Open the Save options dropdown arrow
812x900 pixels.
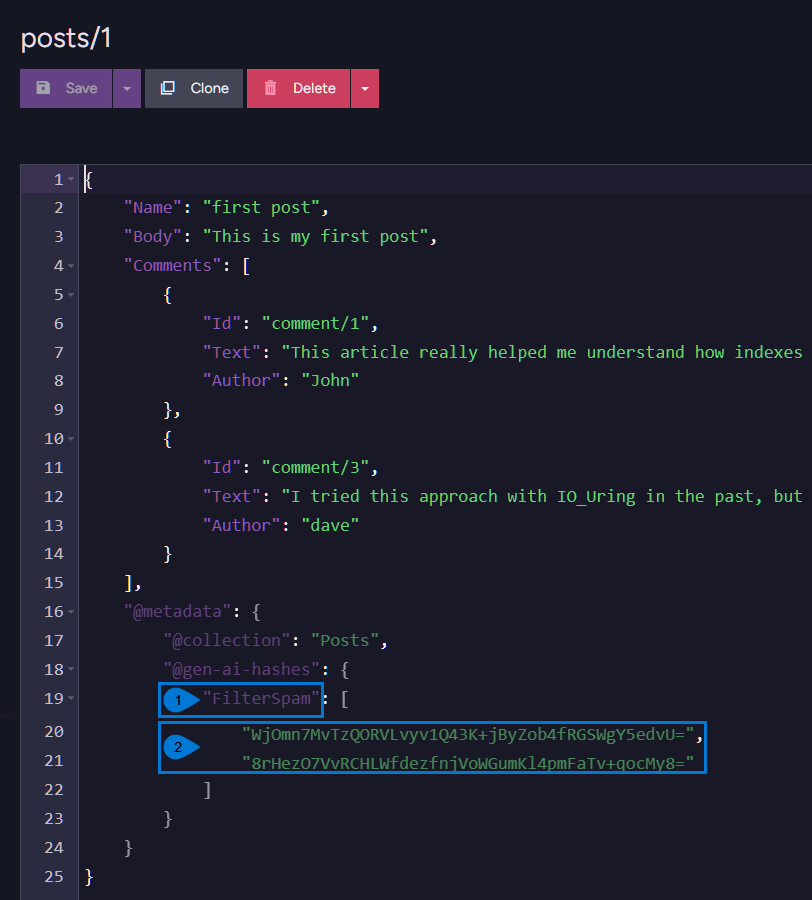tap(127, 88)
